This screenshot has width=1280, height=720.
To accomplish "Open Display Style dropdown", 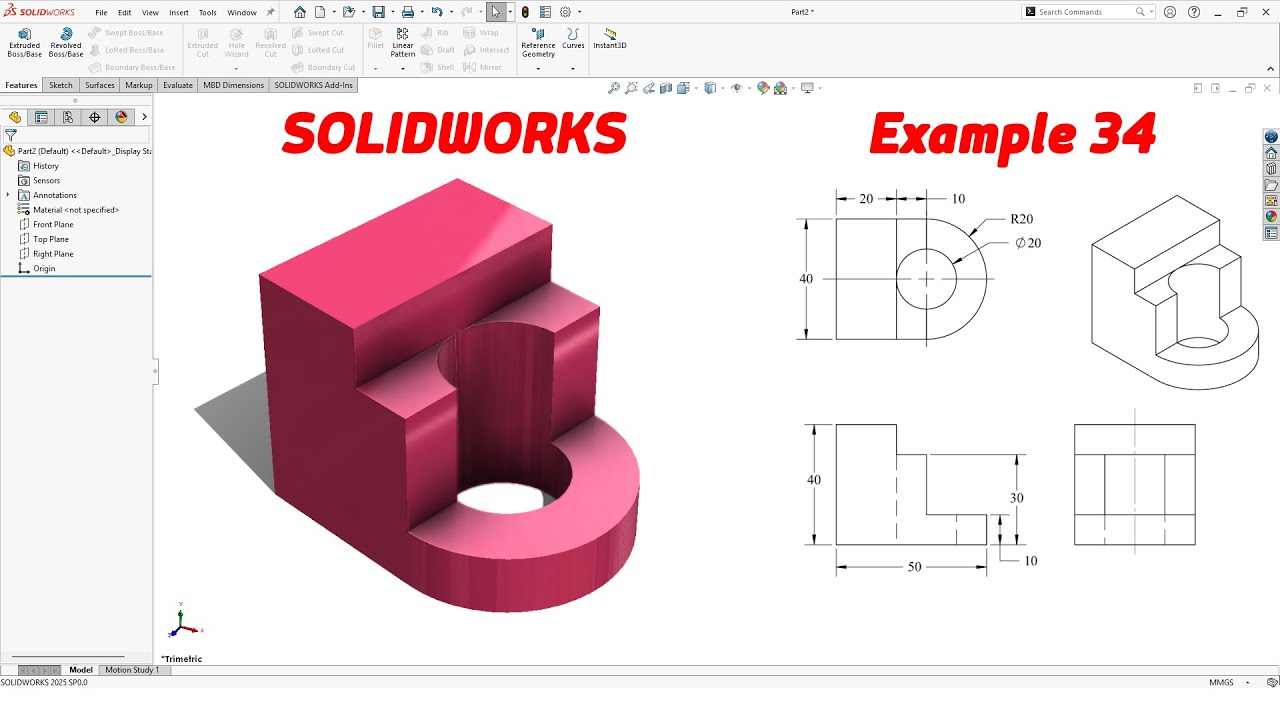I will tap(710, 88).
